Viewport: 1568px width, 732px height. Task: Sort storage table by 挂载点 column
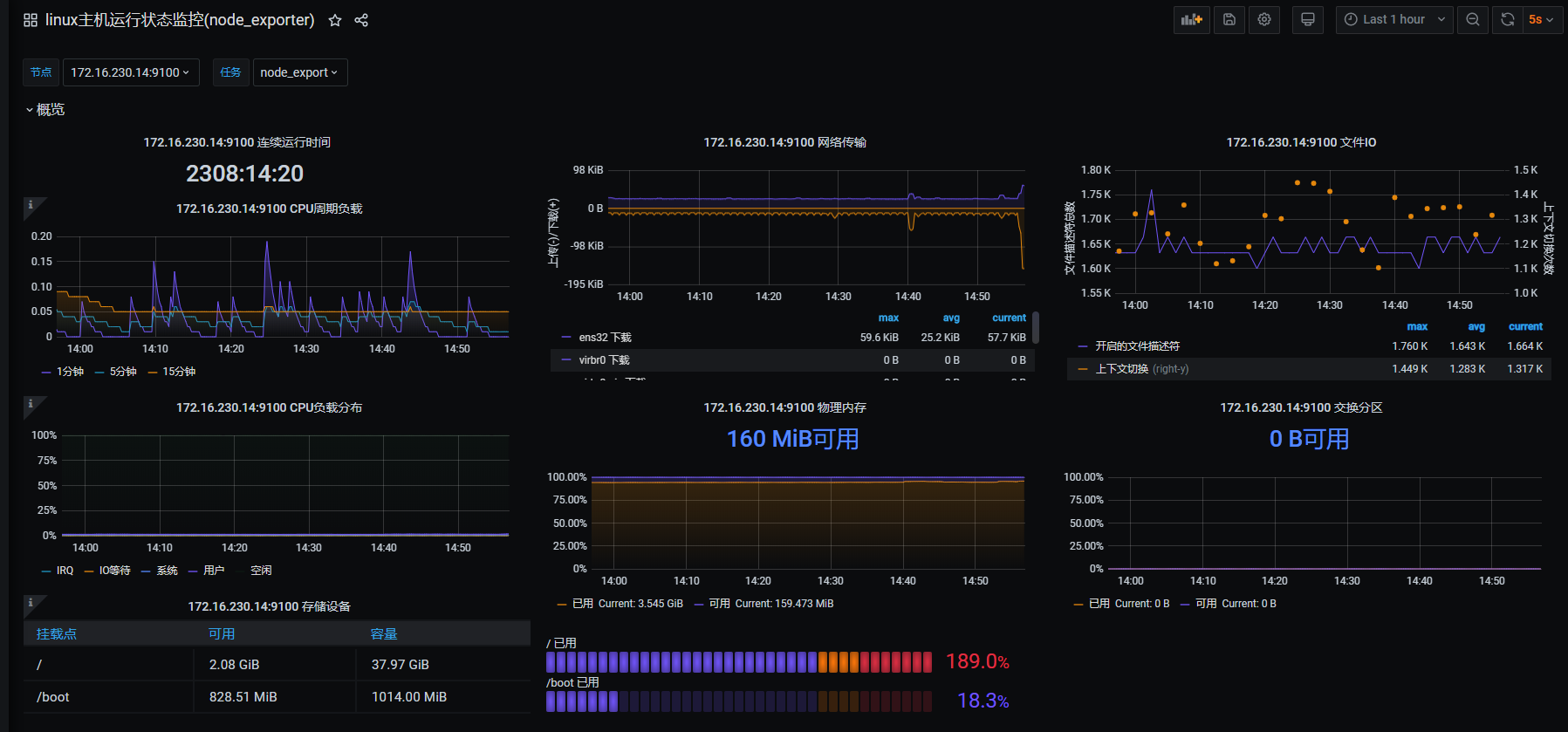pyautogui.click(x=57, y=634)
